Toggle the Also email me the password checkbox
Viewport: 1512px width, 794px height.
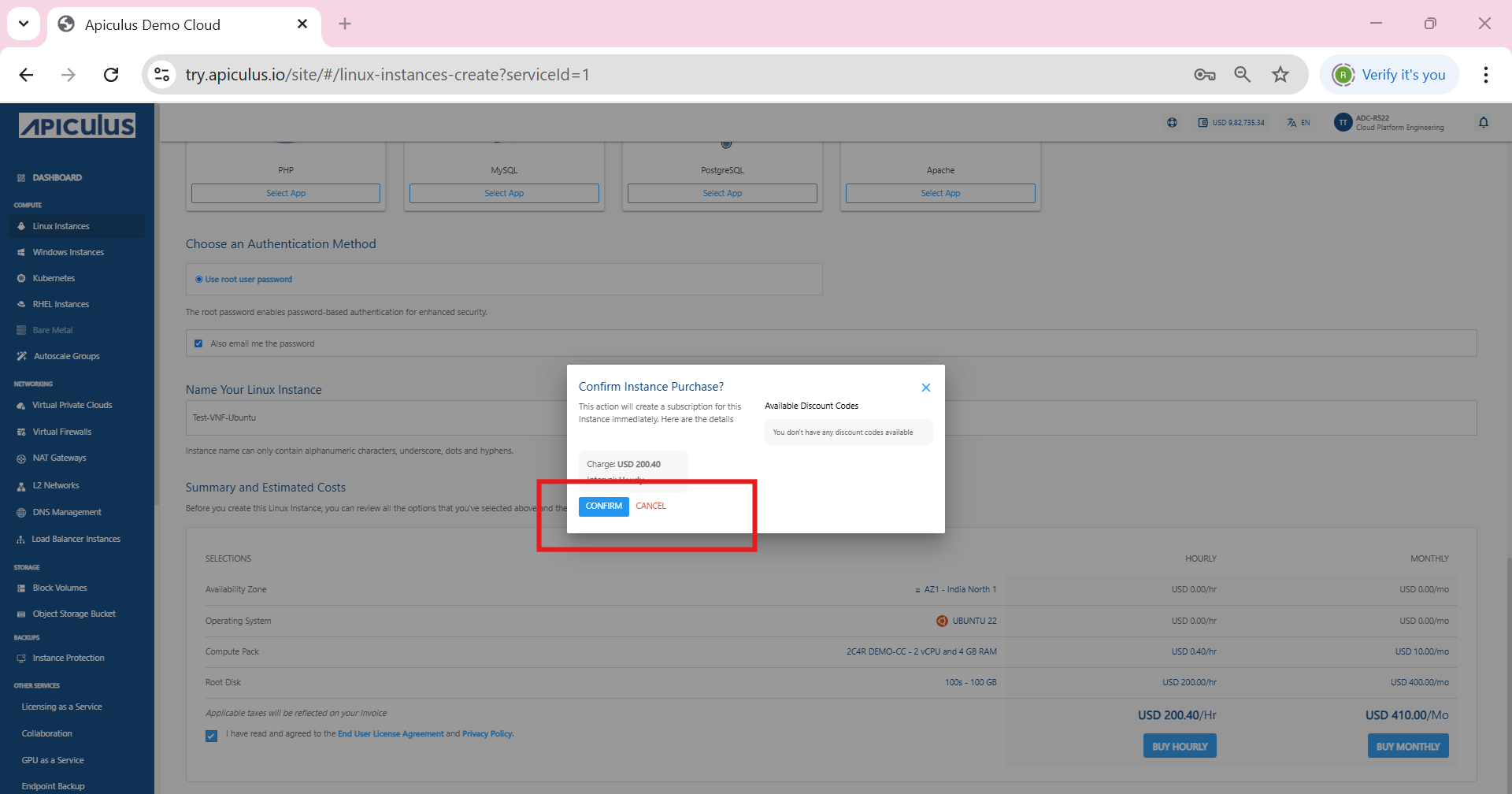198,343
